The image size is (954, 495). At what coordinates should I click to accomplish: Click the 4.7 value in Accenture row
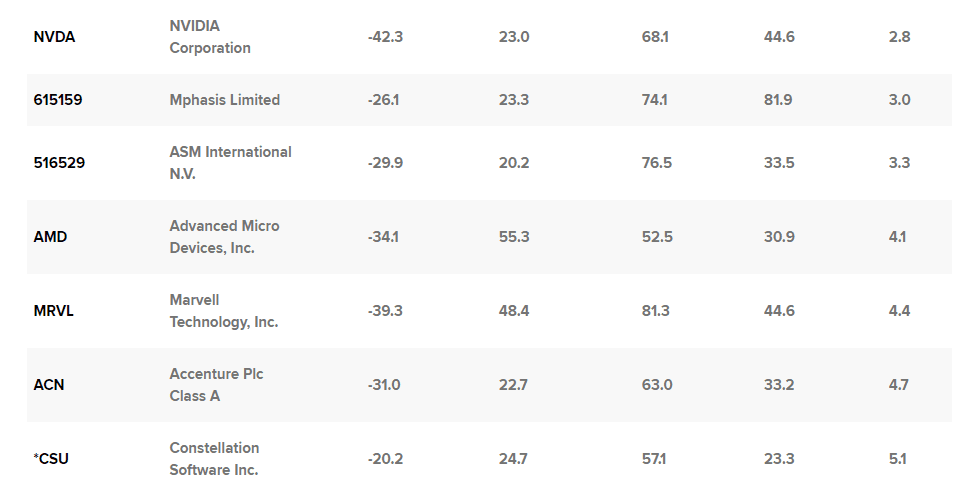point(898,385)
